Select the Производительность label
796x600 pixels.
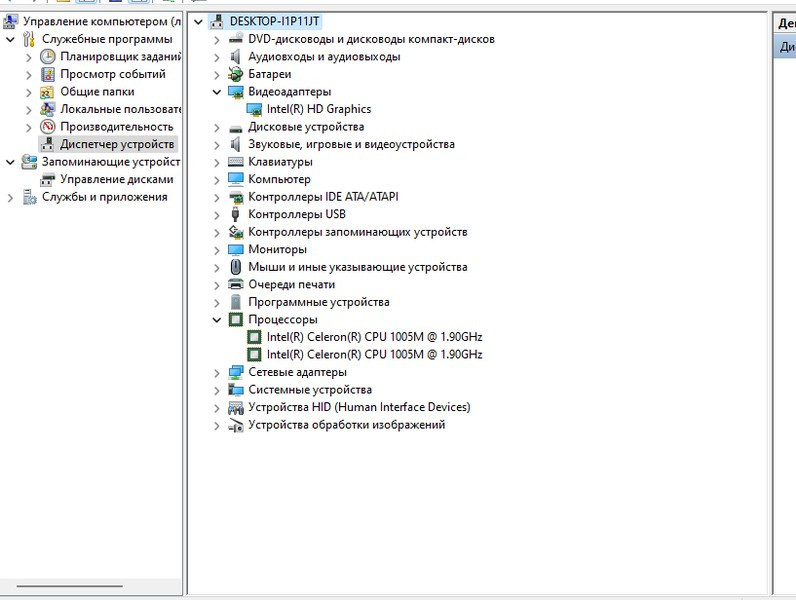click(117, 127)
